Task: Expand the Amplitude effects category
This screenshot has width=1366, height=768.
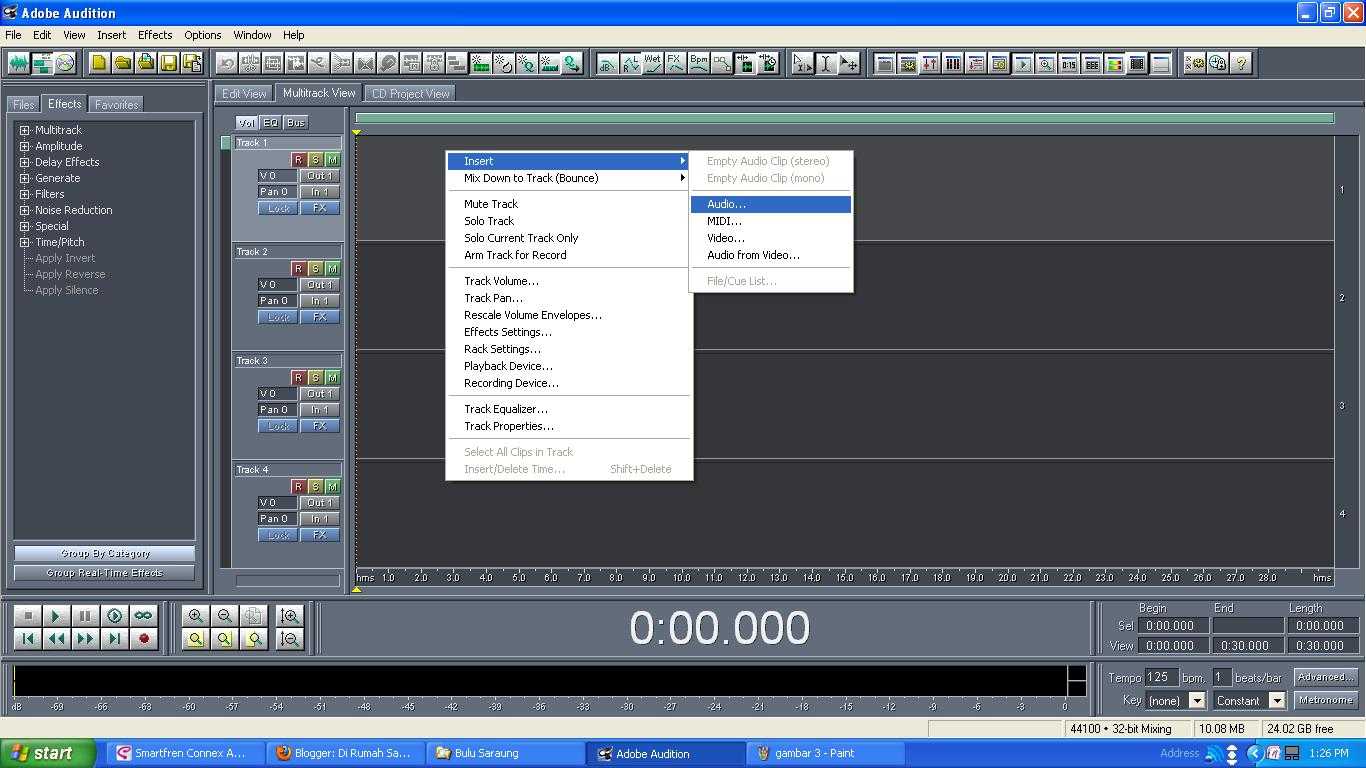Action: 25,146
